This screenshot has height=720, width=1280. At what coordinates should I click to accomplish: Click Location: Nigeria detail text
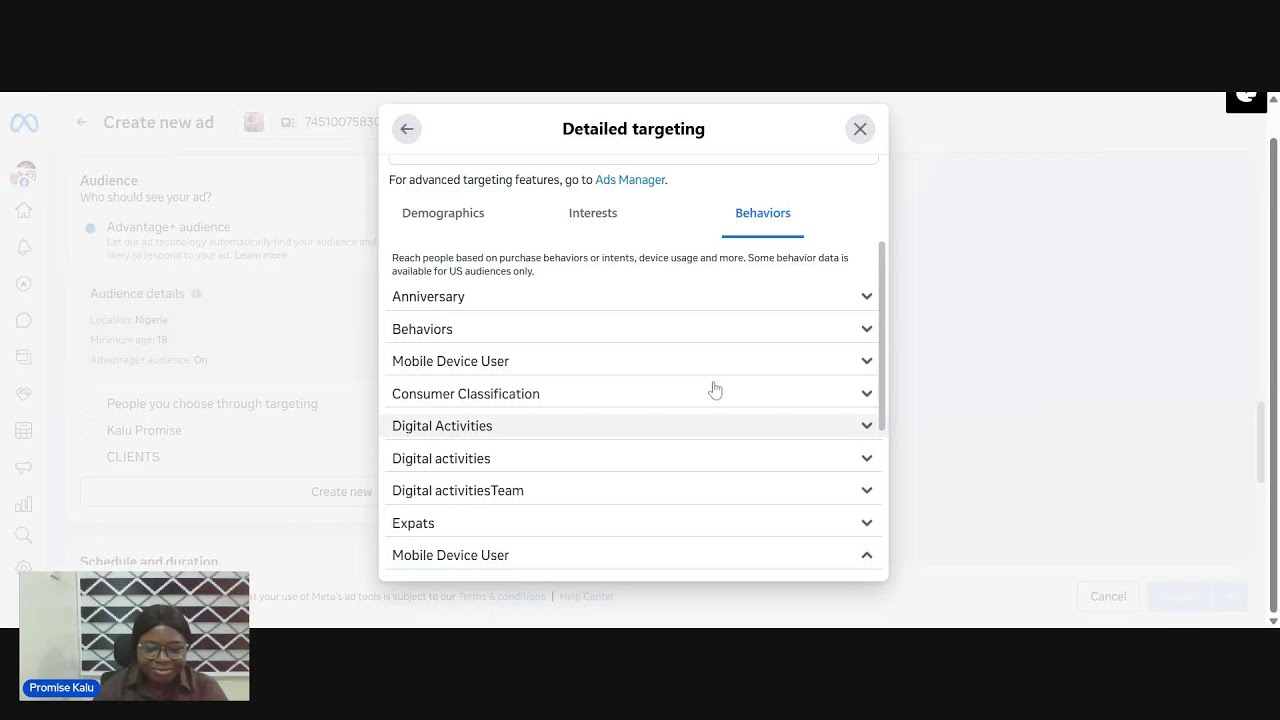pos(129,320)
